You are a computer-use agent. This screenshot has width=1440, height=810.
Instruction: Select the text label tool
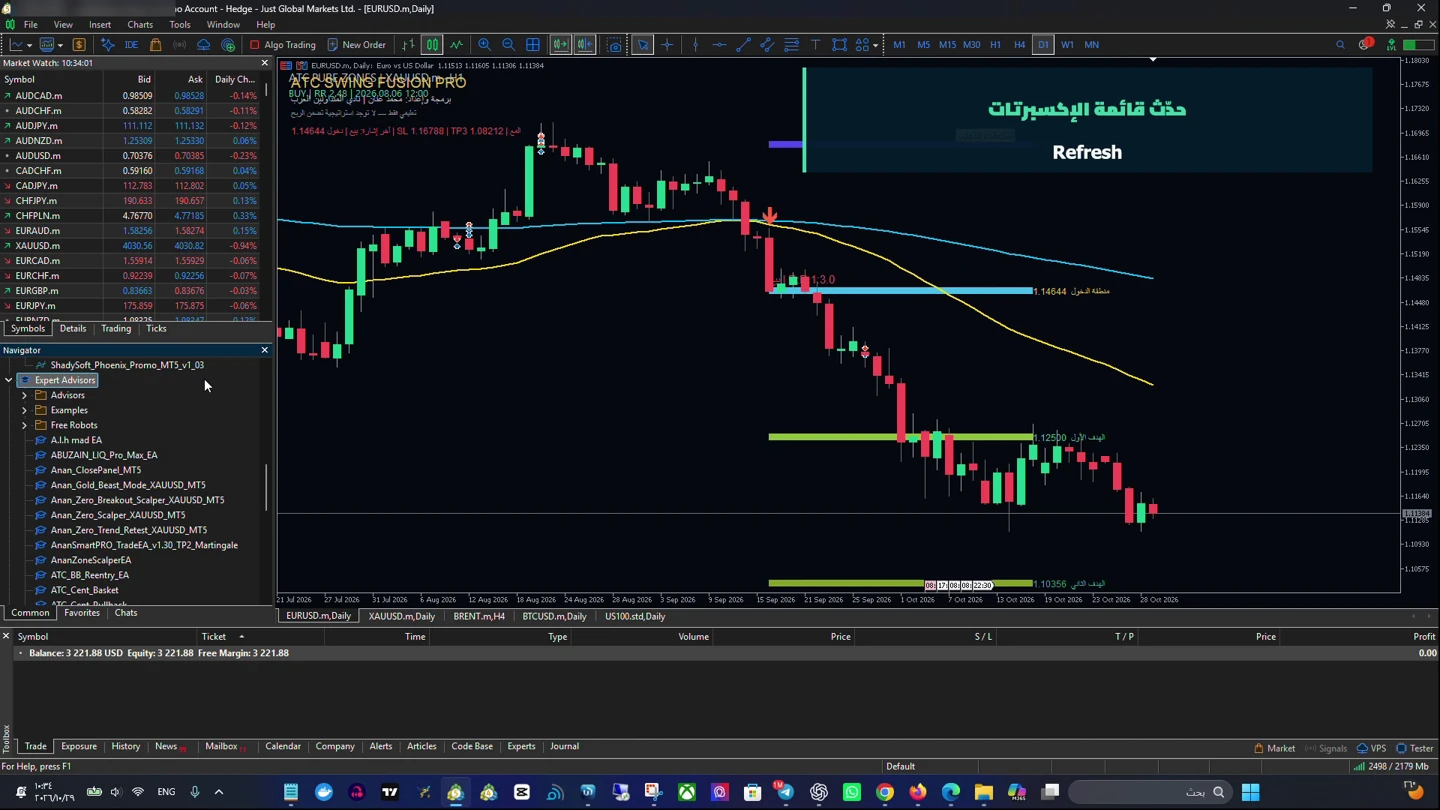click(x=815, y=45)
